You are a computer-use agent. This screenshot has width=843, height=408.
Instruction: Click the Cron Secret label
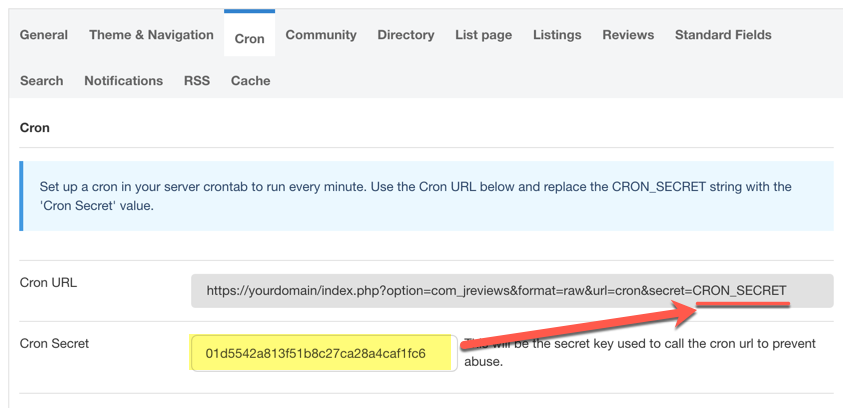[x=54, y=344]
